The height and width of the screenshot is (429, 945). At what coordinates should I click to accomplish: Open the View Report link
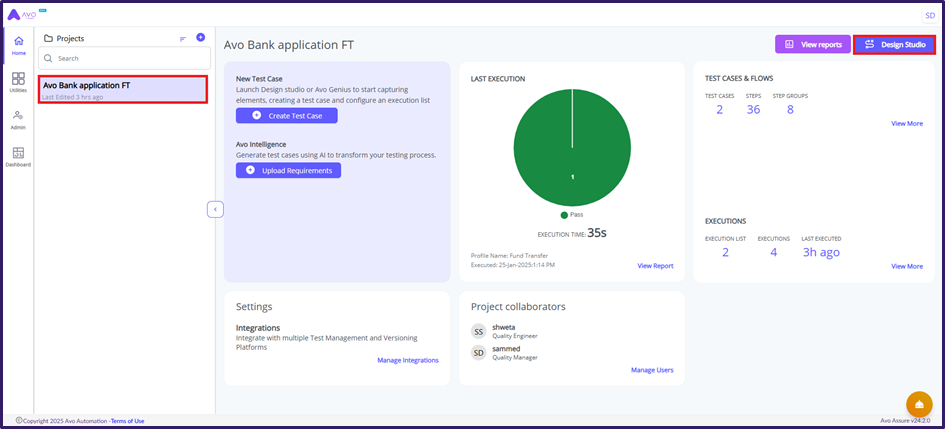pyautogui.click(x=655, y=266)
